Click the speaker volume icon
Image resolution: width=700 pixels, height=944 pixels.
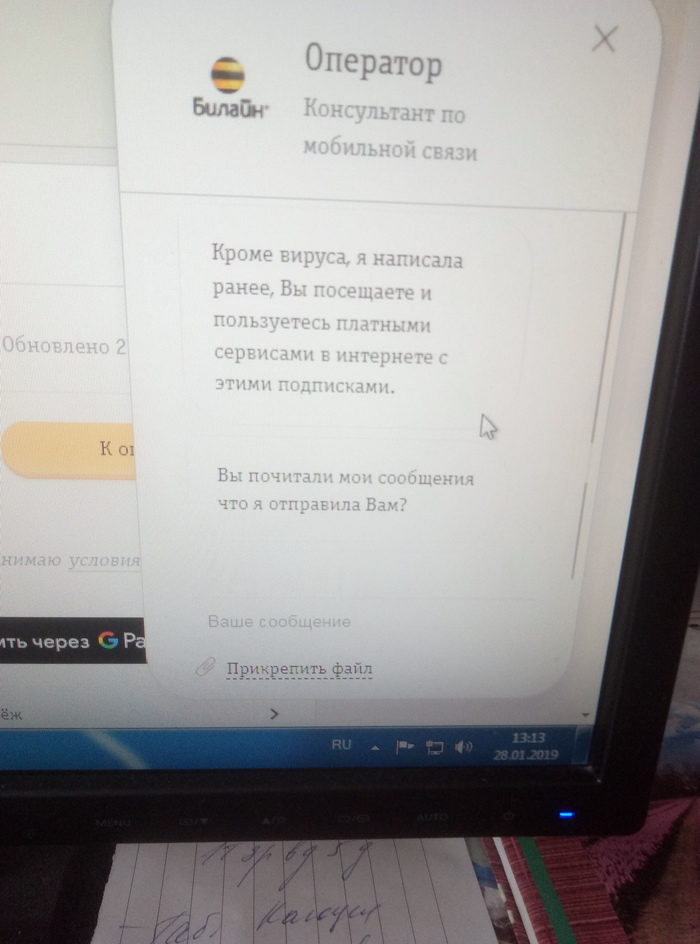[x=463, y=748]
